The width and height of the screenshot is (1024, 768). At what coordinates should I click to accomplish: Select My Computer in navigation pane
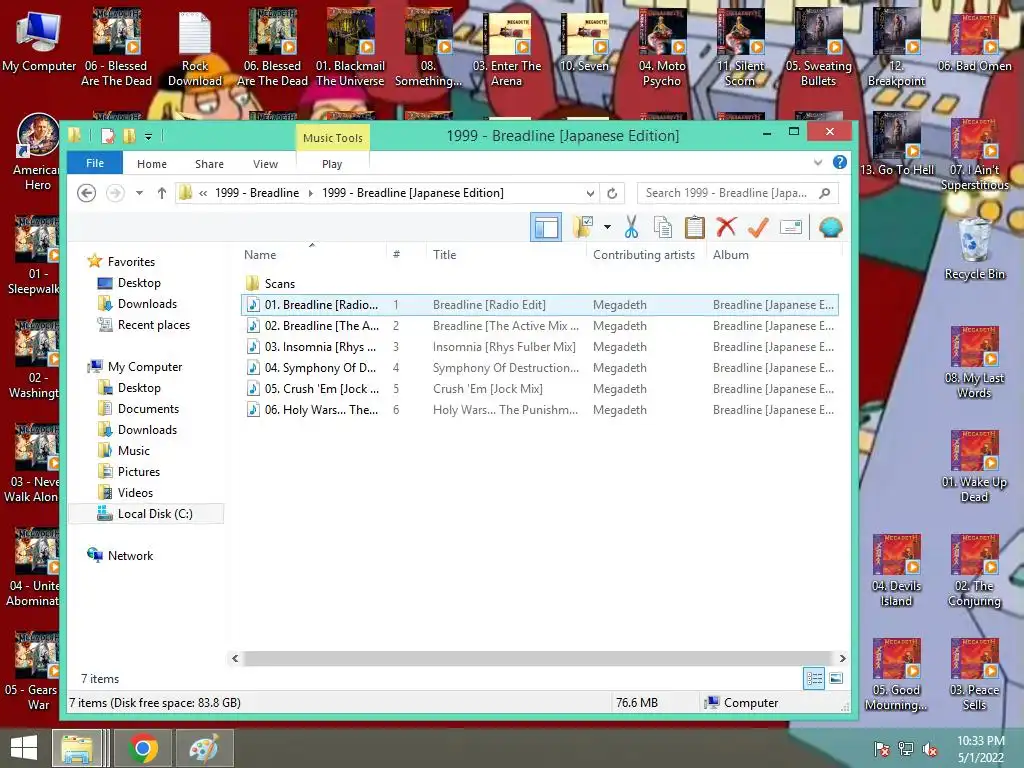click(144, 366)
